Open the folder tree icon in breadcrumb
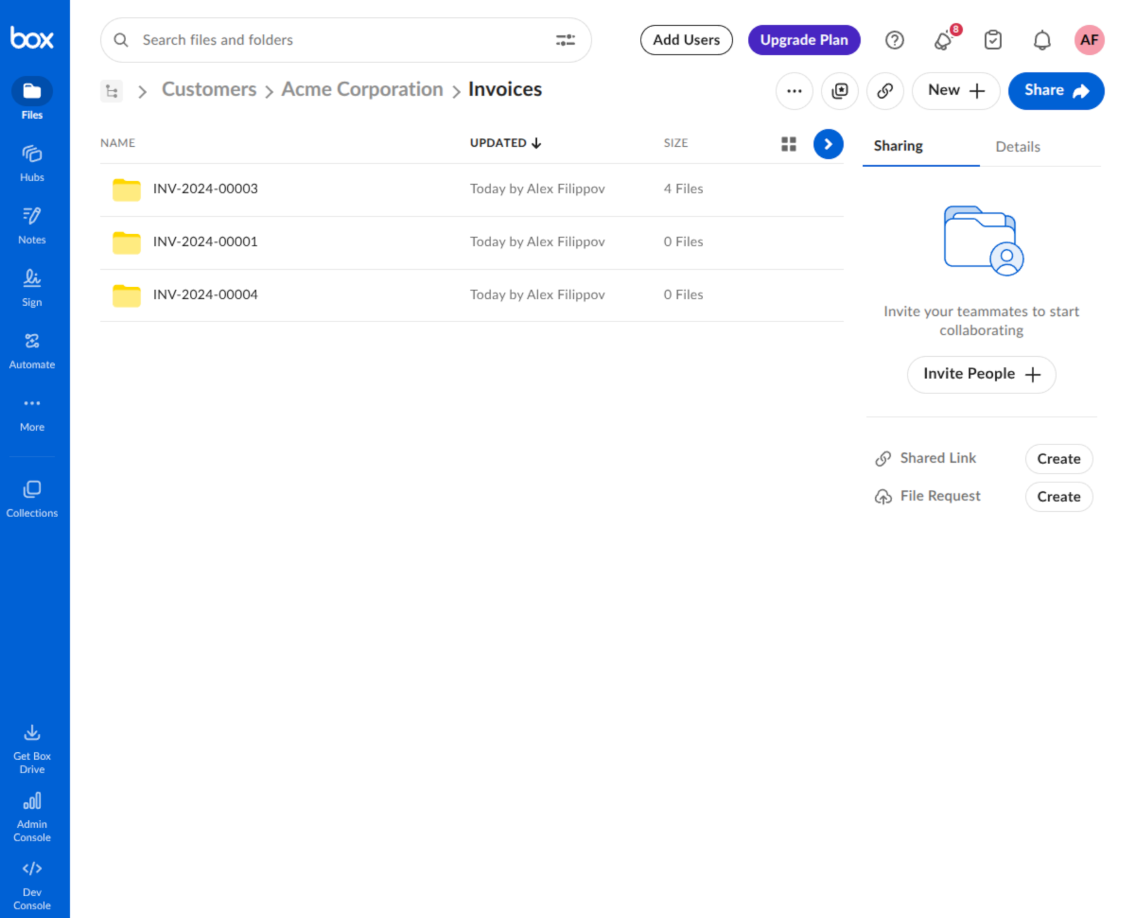 pos(112,91)
